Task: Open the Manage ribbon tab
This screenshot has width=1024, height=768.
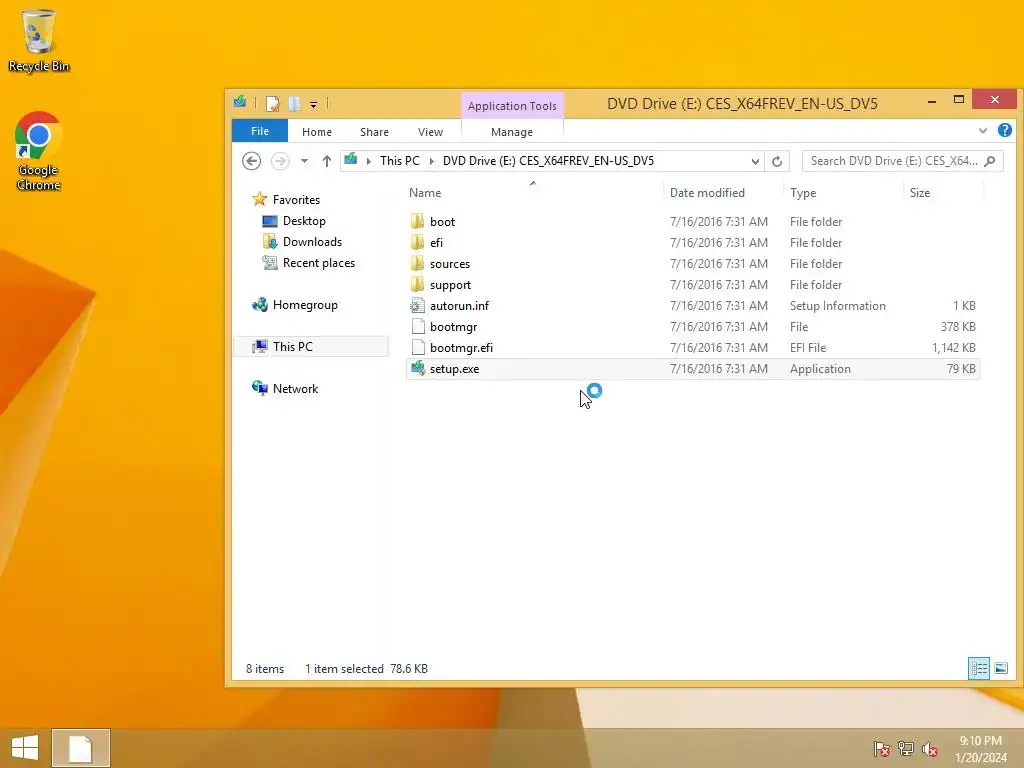Action: (512, 132)
